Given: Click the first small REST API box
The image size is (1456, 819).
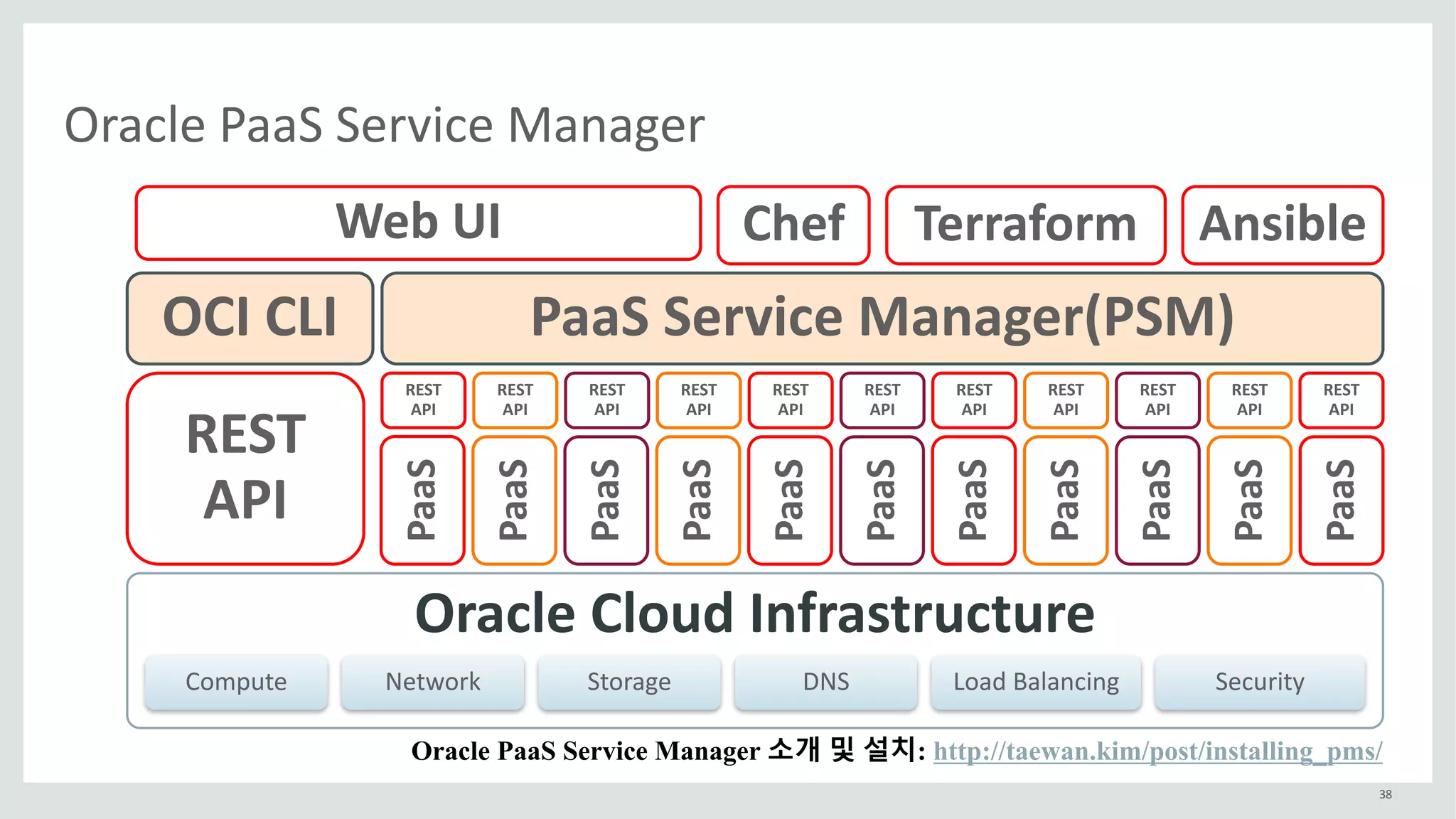Looking at the screenshot, I should pos(423,400).
